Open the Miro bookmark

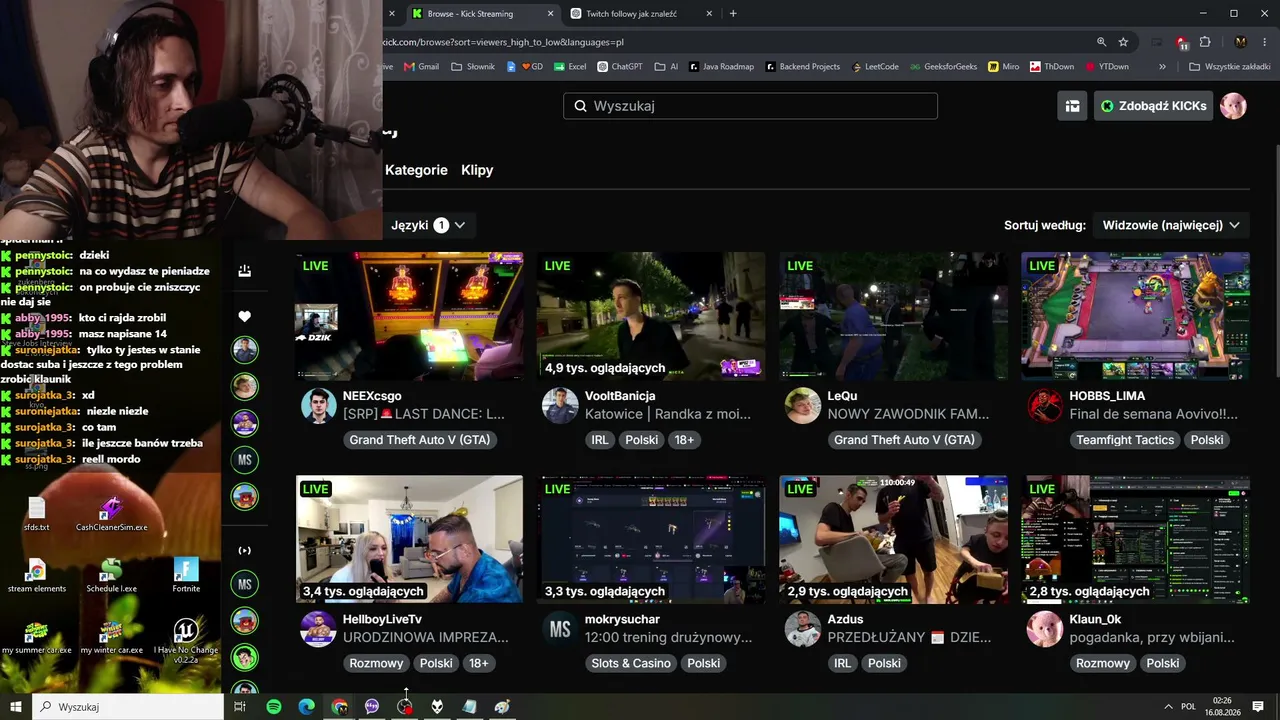pos(1004,67)
